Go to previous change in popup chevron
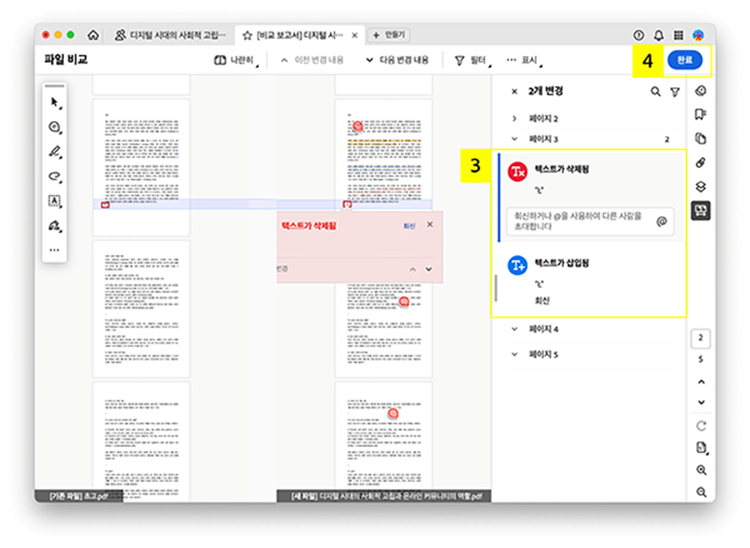The width and height of the screenshot is (750, 548). [413, 270]
